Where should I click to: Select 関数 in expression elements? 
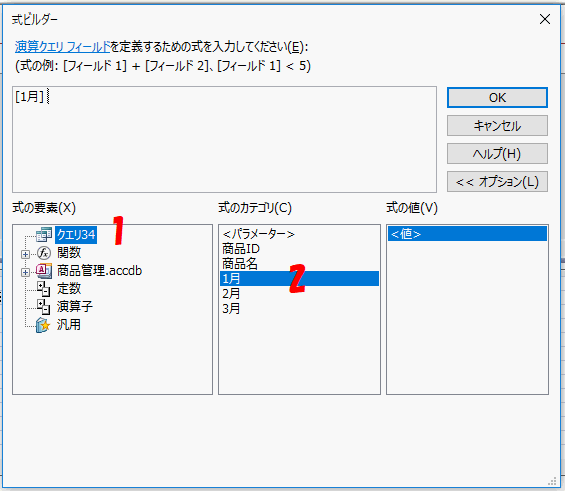69,253
